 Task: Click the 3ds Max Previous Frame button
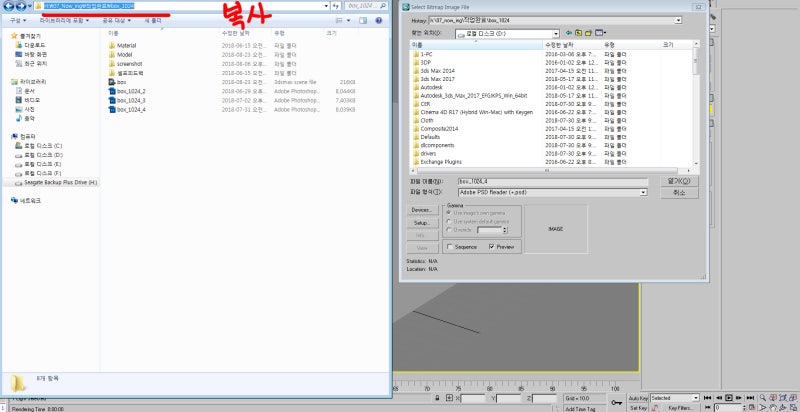[719, 398]
